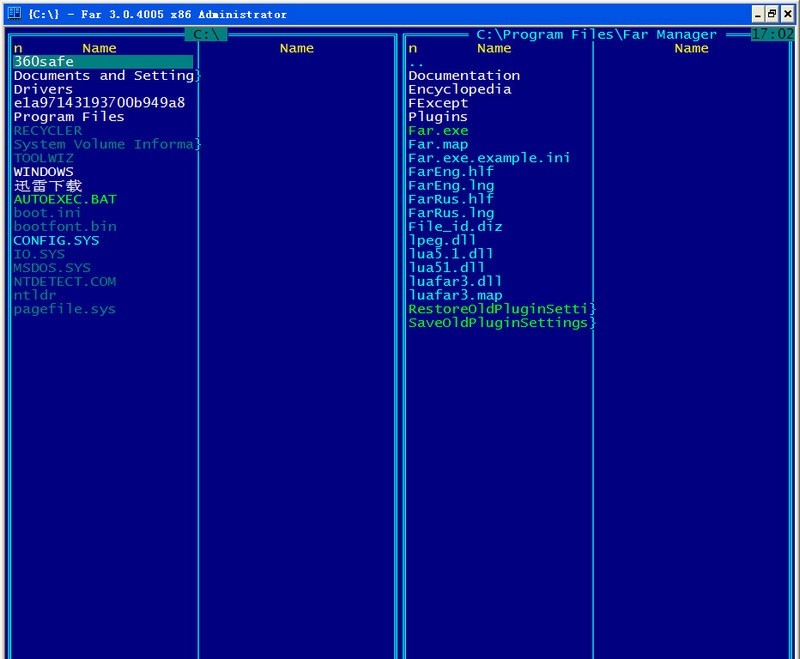Select lpeg.dll file
The height and width of the screenshot is (659, 800).
pos(442,241)
